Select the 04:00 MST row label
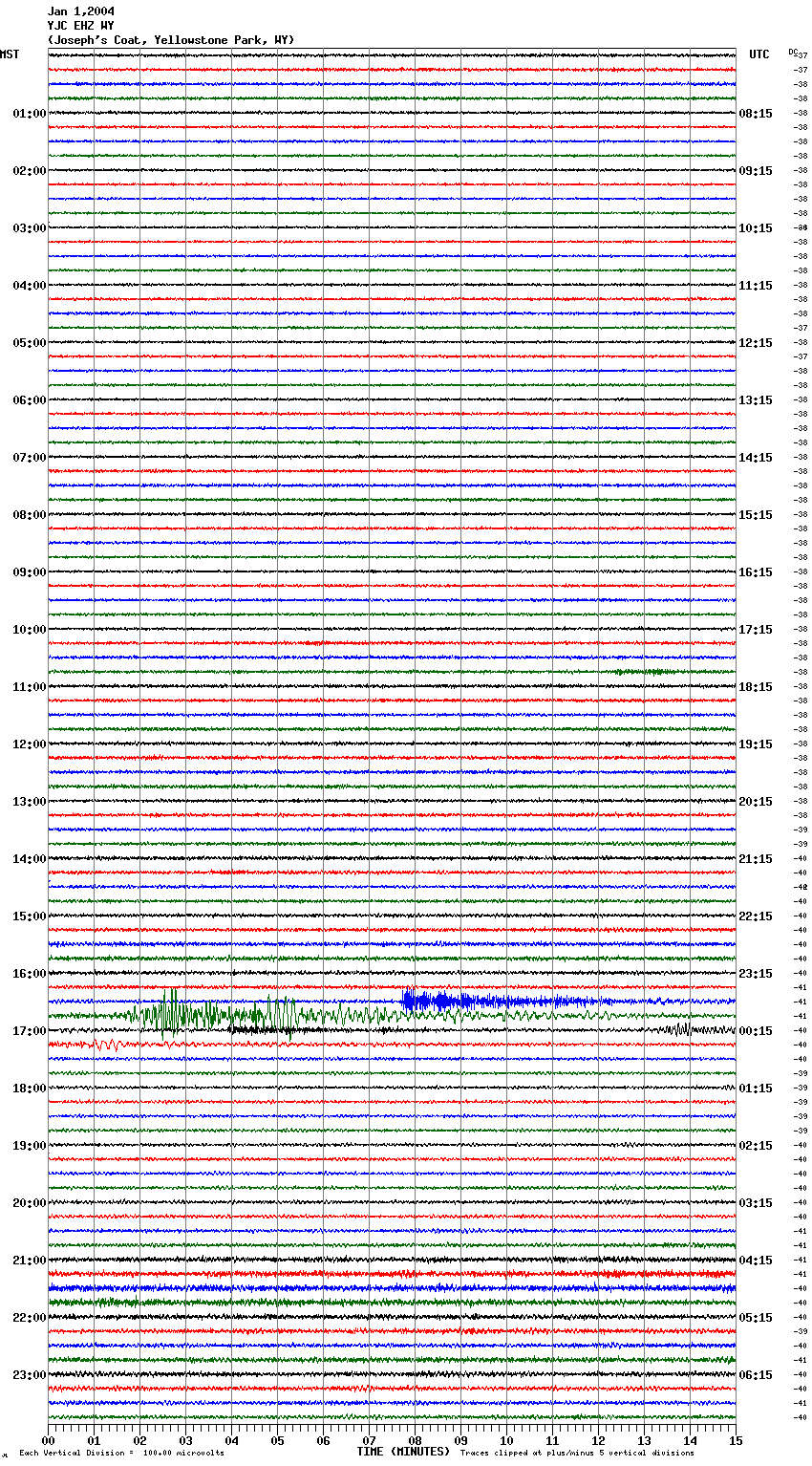 pos(30,286)
